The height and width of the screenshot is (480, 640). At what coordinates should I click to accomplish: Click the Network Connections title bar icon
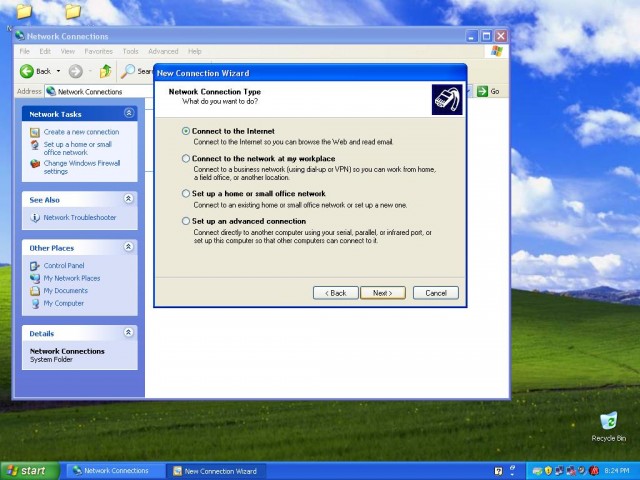20,36
